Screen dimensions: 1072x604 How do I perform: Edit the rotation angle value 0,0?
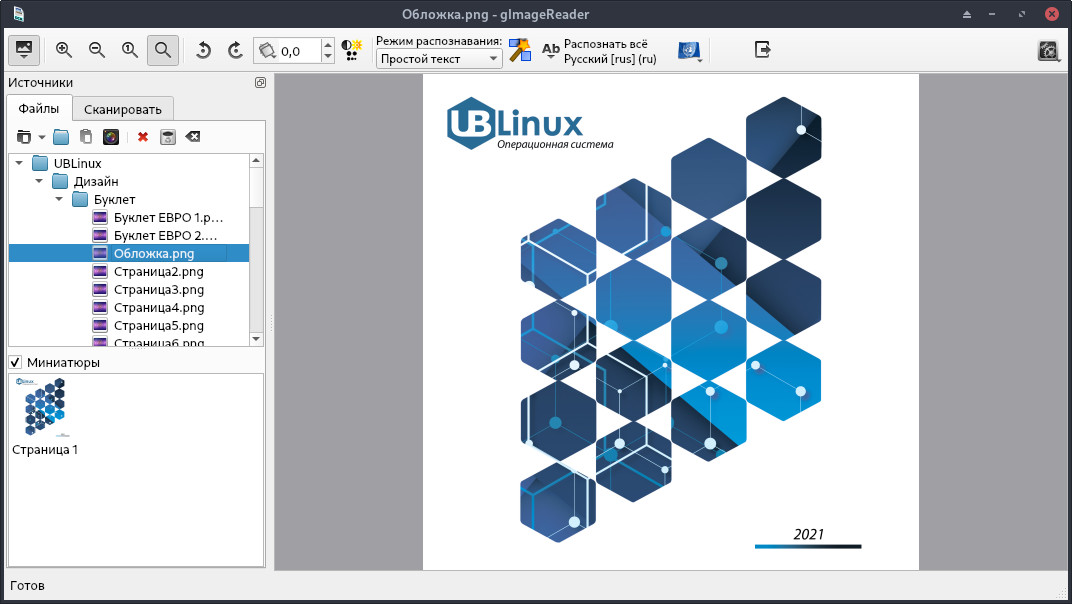[299, 51]
